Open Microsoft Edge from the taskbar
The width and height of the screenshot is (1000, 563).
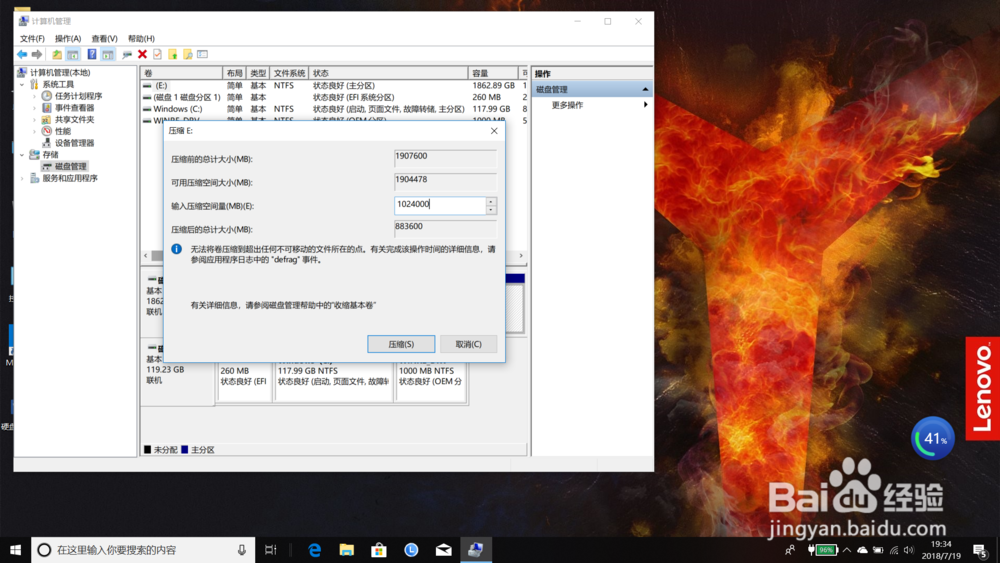point(314,550)
